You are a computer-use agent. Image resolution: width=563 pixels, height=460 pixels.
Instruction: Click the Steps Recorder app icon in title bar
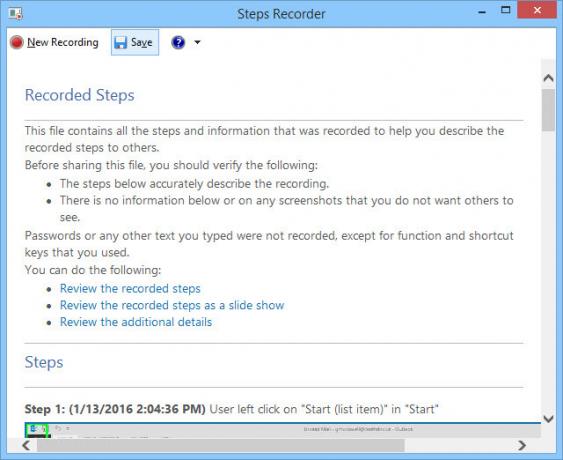pos(15,14)
